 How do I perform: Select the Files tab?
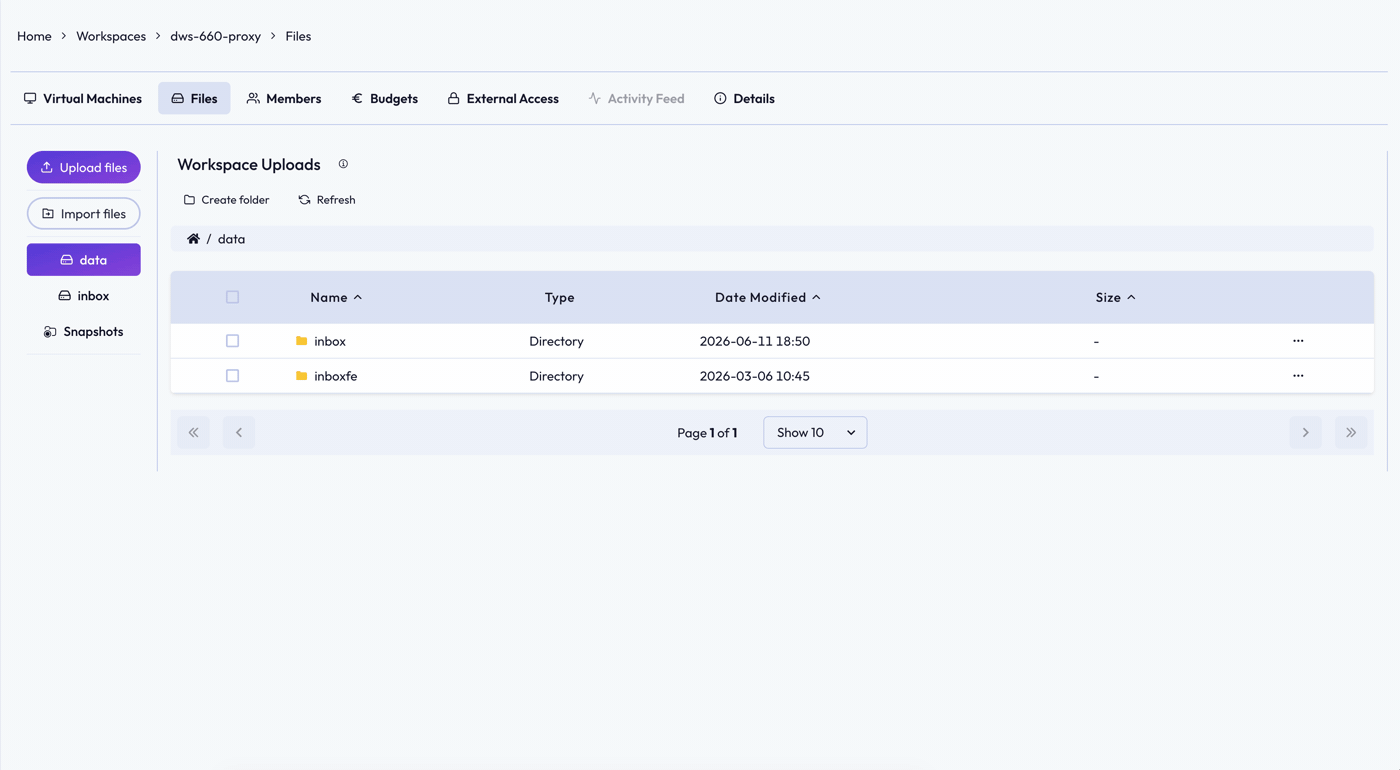pos(194,98)
